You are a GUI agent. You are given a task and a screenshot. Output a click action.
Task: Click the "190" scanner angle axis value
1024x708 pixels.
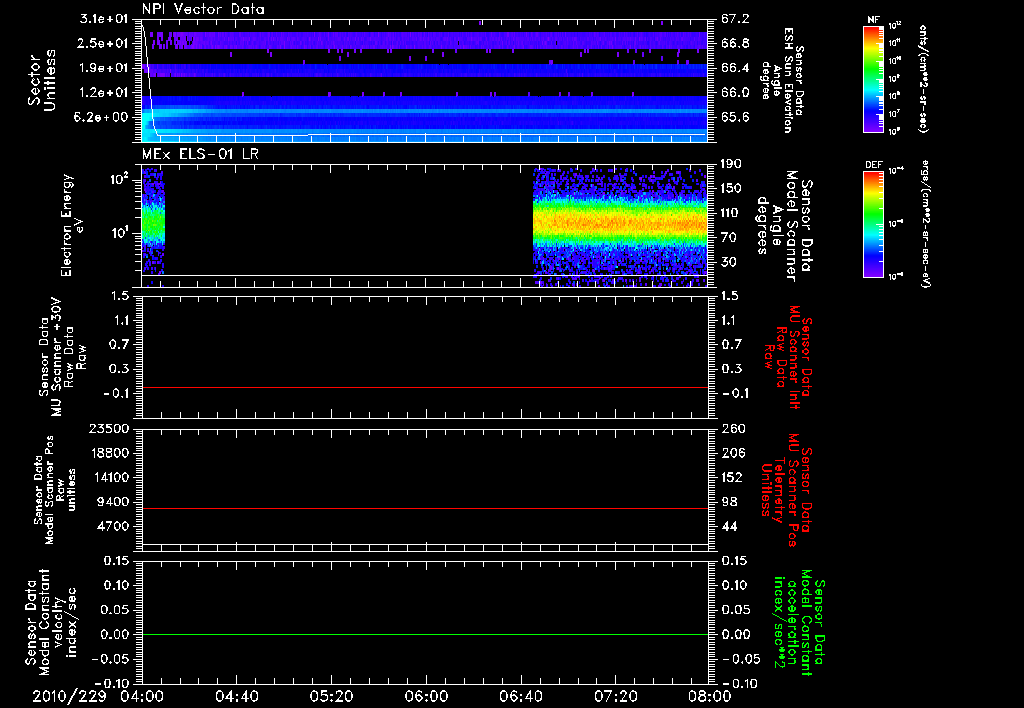(x=733, y=164)
